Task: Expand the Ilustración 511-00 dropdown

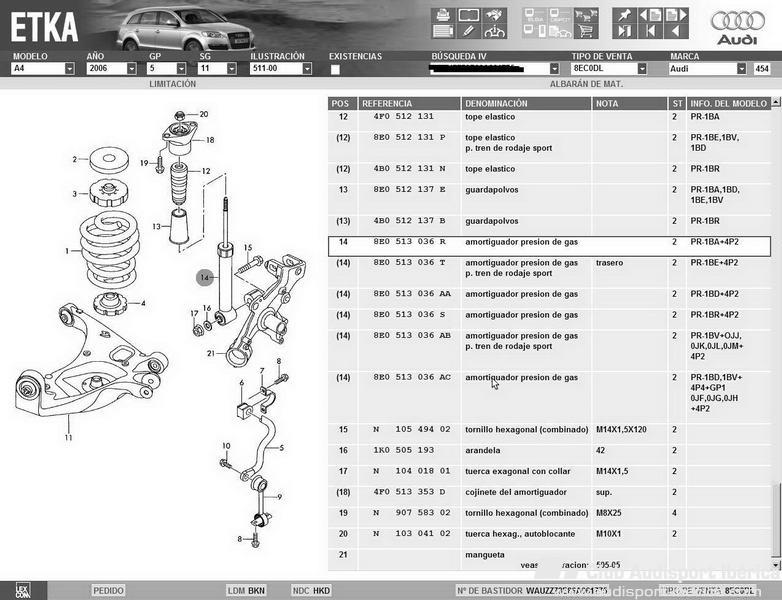Action: coord(307,68)
